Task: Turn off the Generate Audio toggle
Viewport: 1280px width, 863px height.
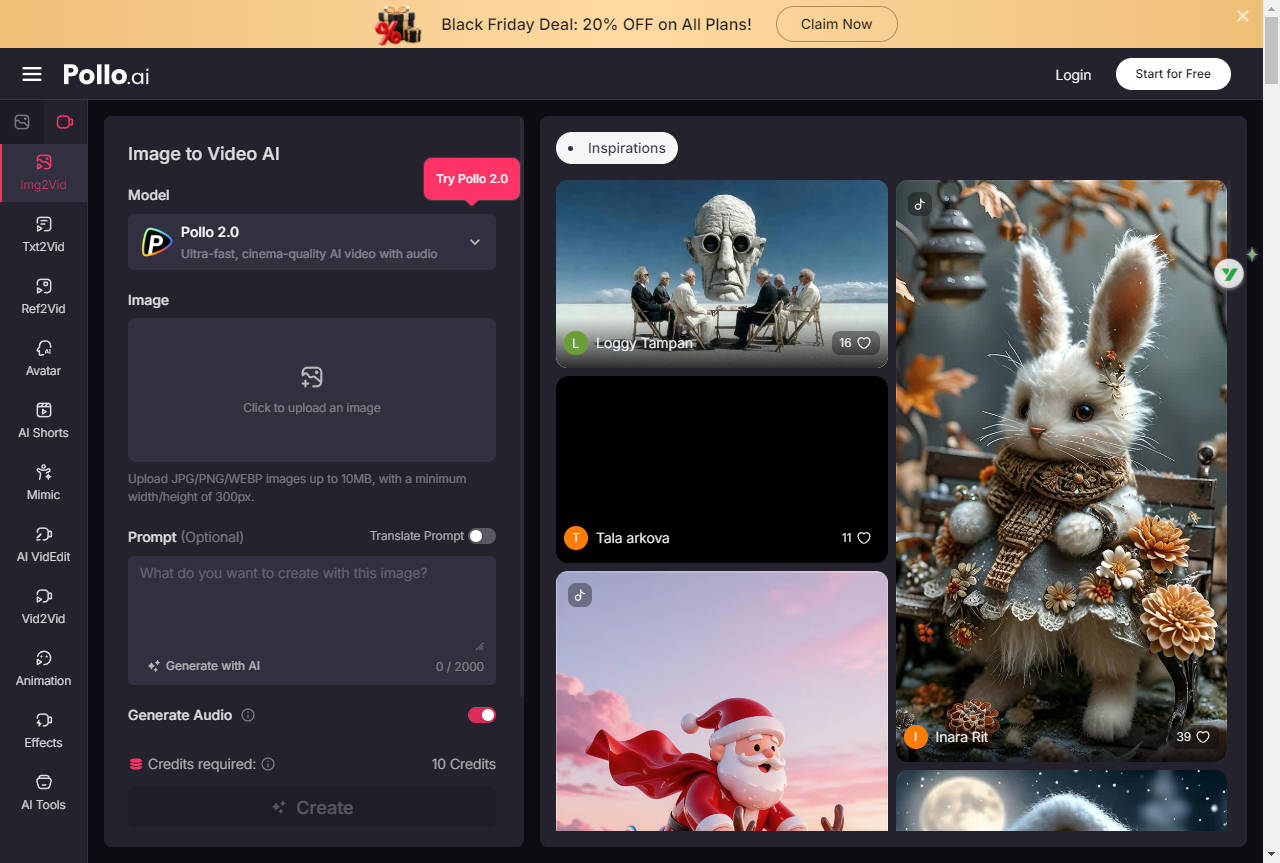Action: [x=482, y=715]
